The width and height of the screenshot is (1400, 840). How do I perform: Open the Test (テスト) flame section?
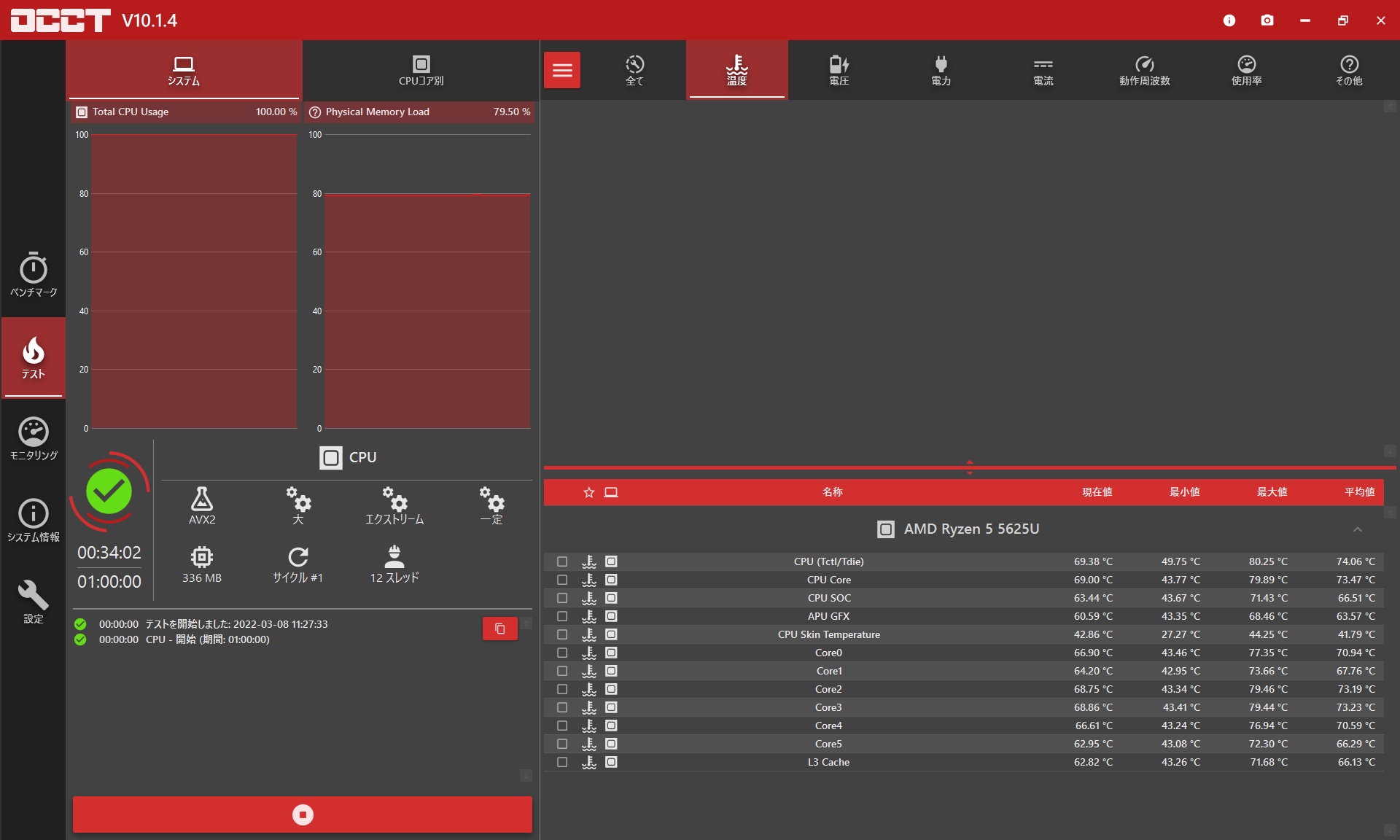click(34, 357)
